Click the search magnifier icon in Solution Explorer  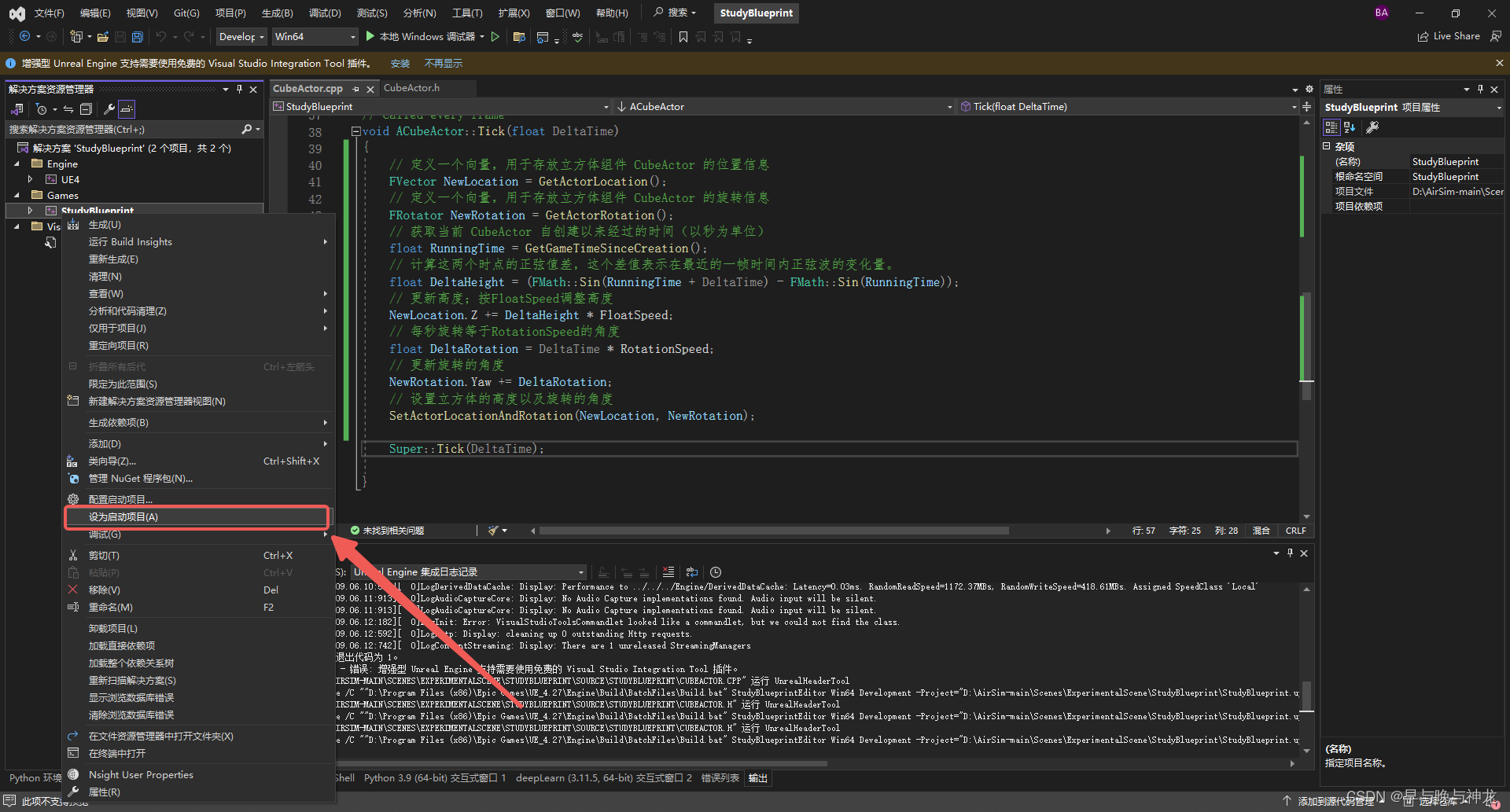[x=247, y=129]
